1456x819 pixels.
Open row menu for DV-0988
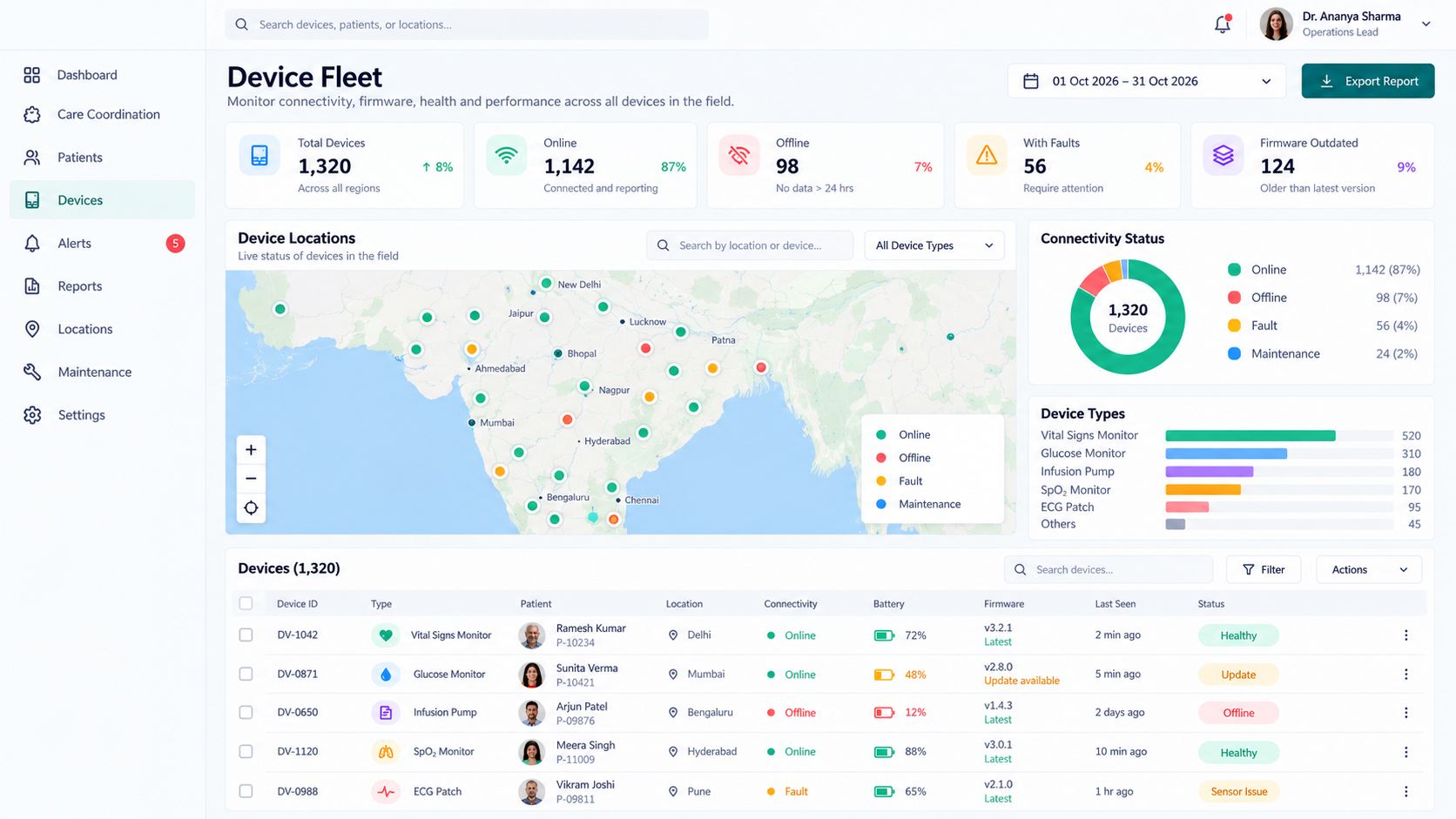pos(1405,791)
